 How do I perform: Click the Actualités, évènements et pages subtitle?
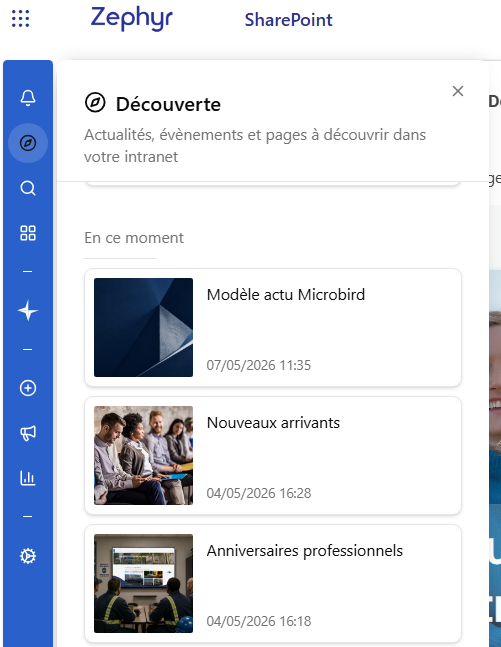255,146
